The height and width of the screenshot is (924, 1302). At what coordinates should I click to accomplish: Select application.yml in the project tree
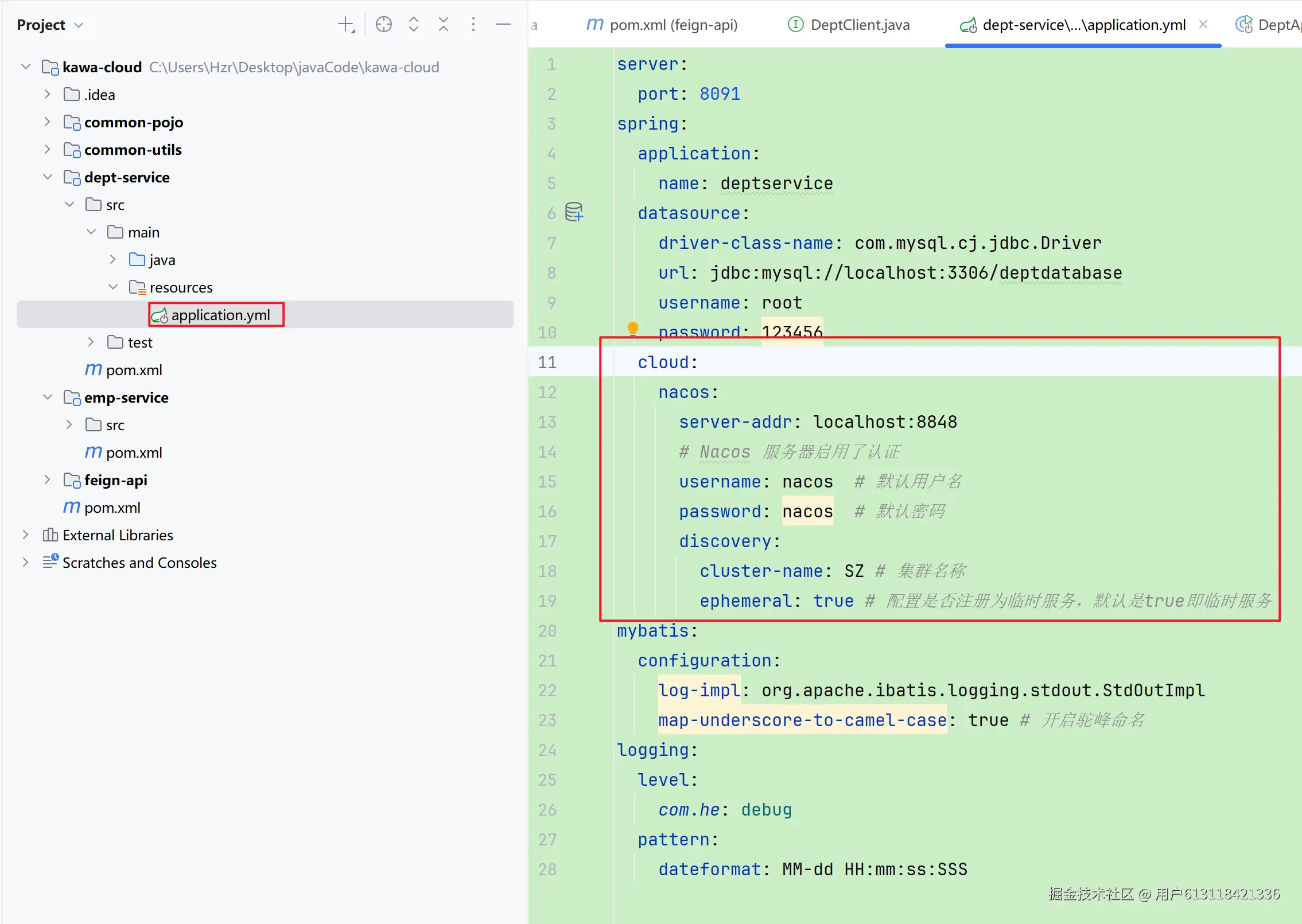tap(220, 315)
